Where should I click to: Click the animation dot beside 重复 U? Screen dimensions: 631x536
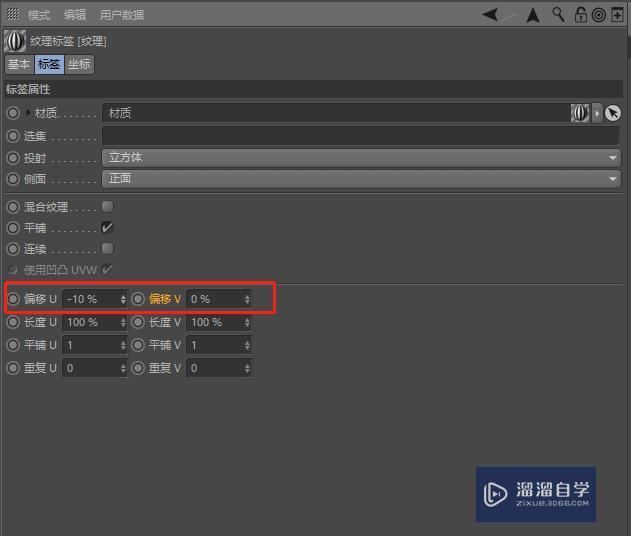pos(13,368)
